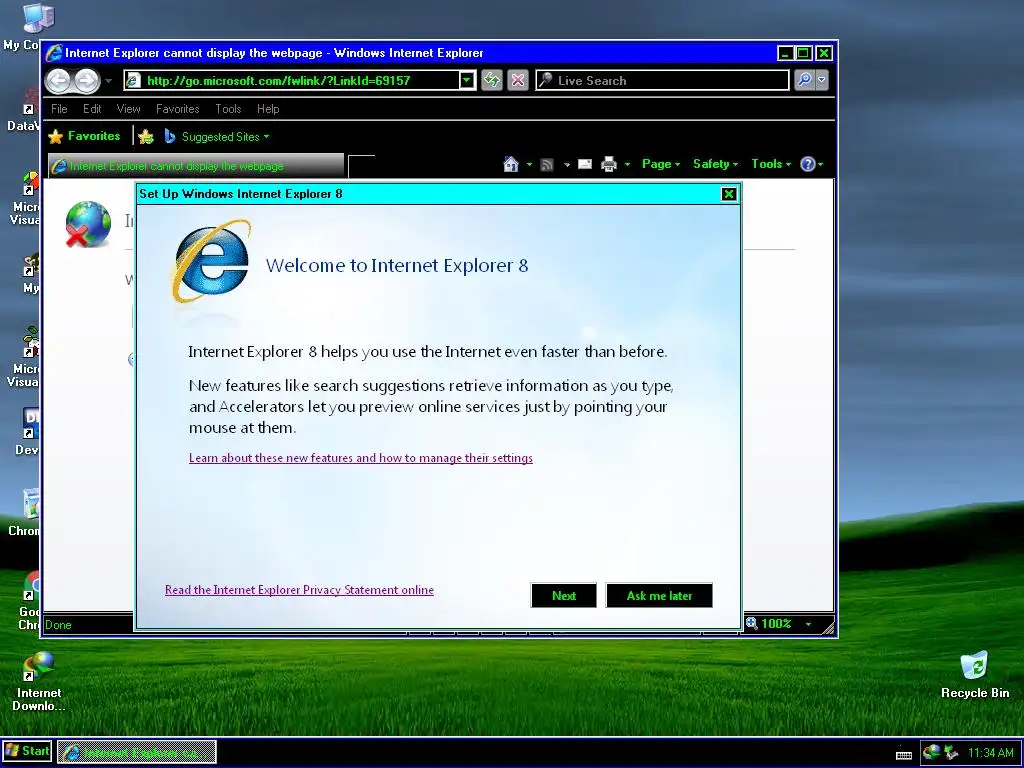The height and width of the screenshot is (768, 1024).
Task: Click the zoom level 100% button
Action: pos(769,624)
